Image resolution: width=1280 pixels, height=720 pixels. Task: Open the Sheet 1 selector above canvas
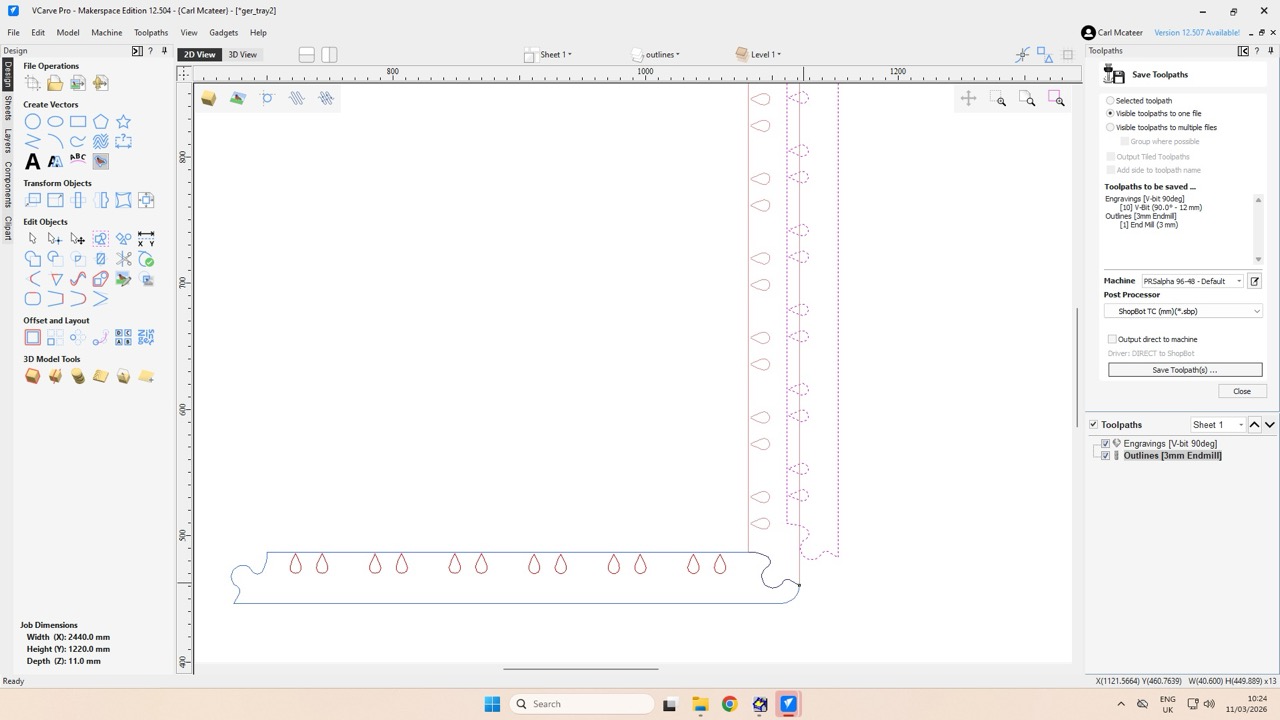(550, 55)
